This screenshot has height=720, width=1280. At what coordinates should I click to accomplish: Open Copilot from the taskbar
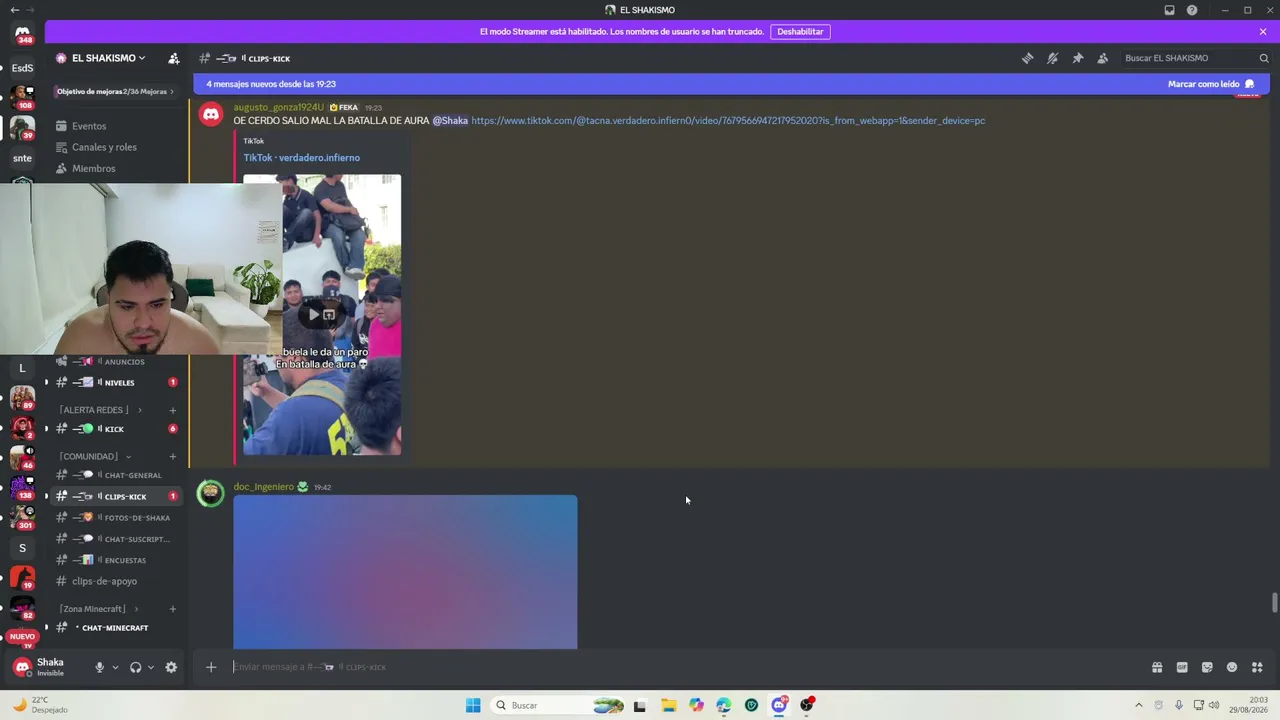click(696, 705)
